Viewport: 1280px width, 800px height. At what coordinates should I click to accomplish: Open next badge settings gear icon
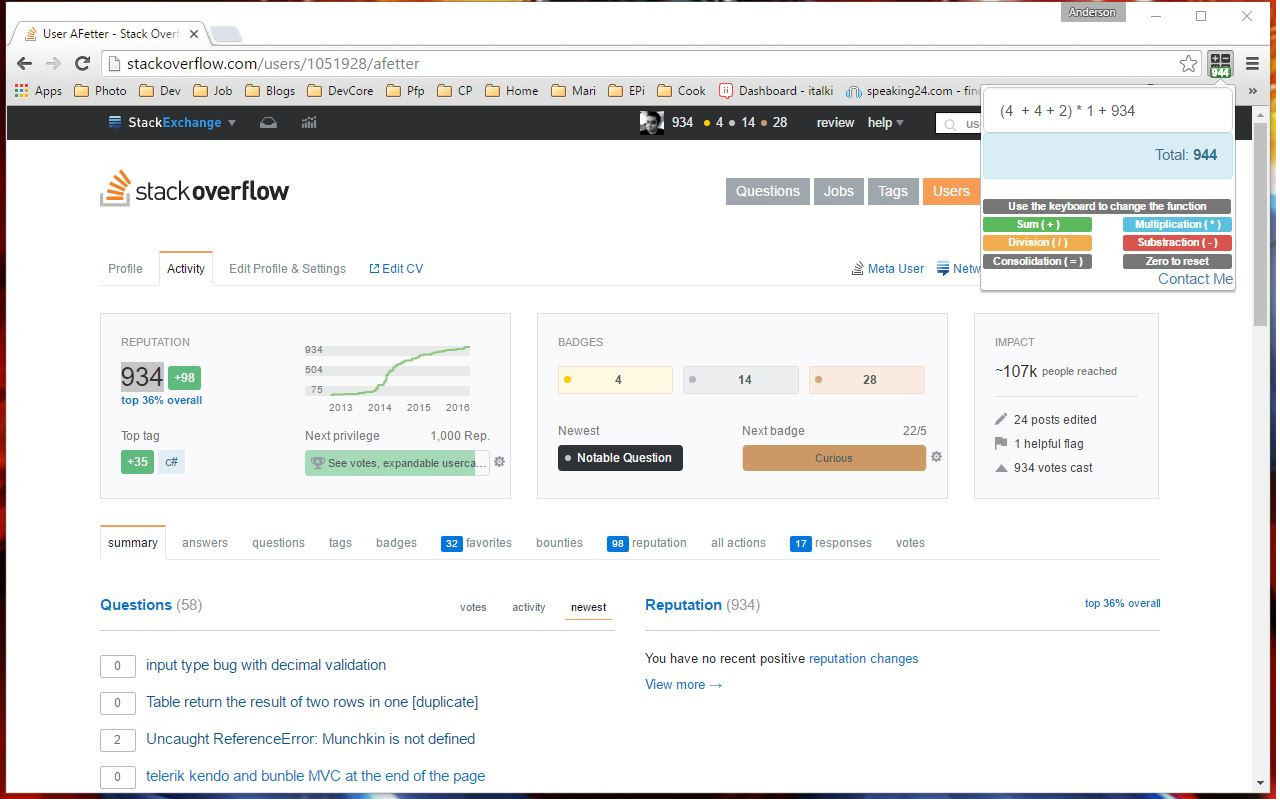936,457
